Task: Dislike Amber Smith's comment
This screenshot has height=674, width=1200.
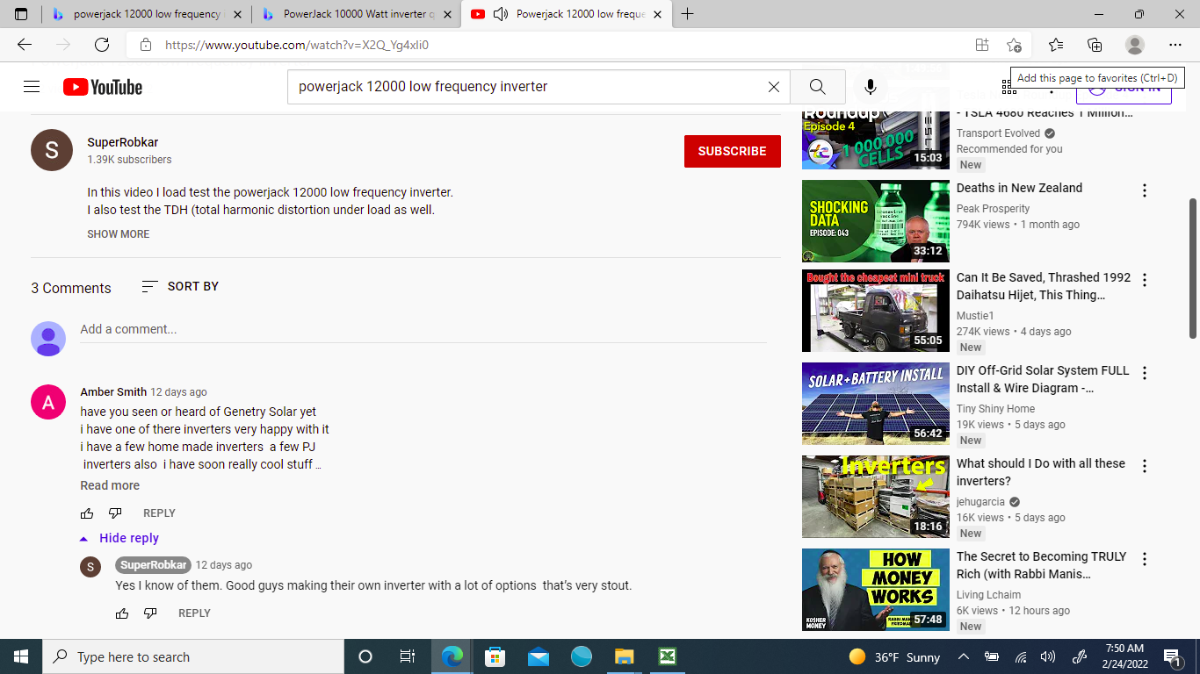Action: pyautogui.click(x=115, y=513)
